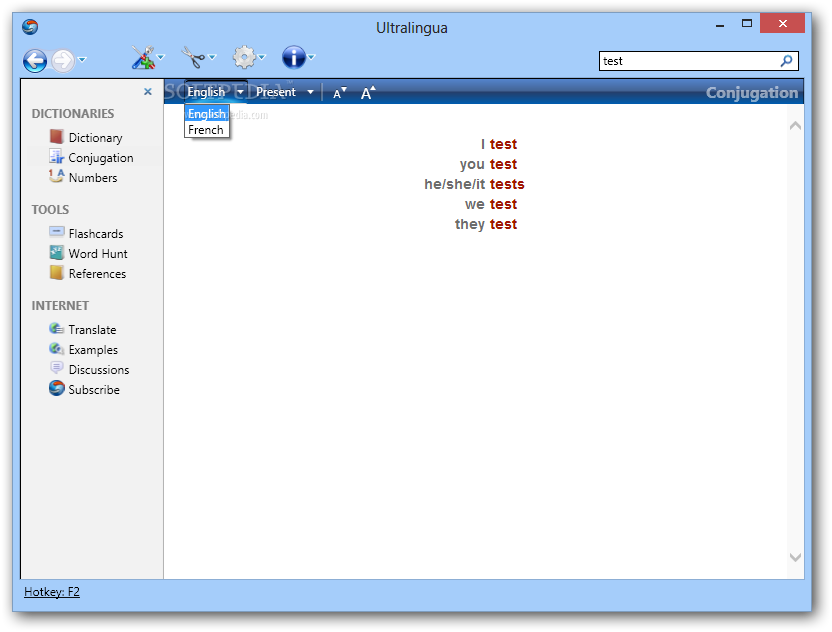Click the 'they test' conjugation line

486,224
